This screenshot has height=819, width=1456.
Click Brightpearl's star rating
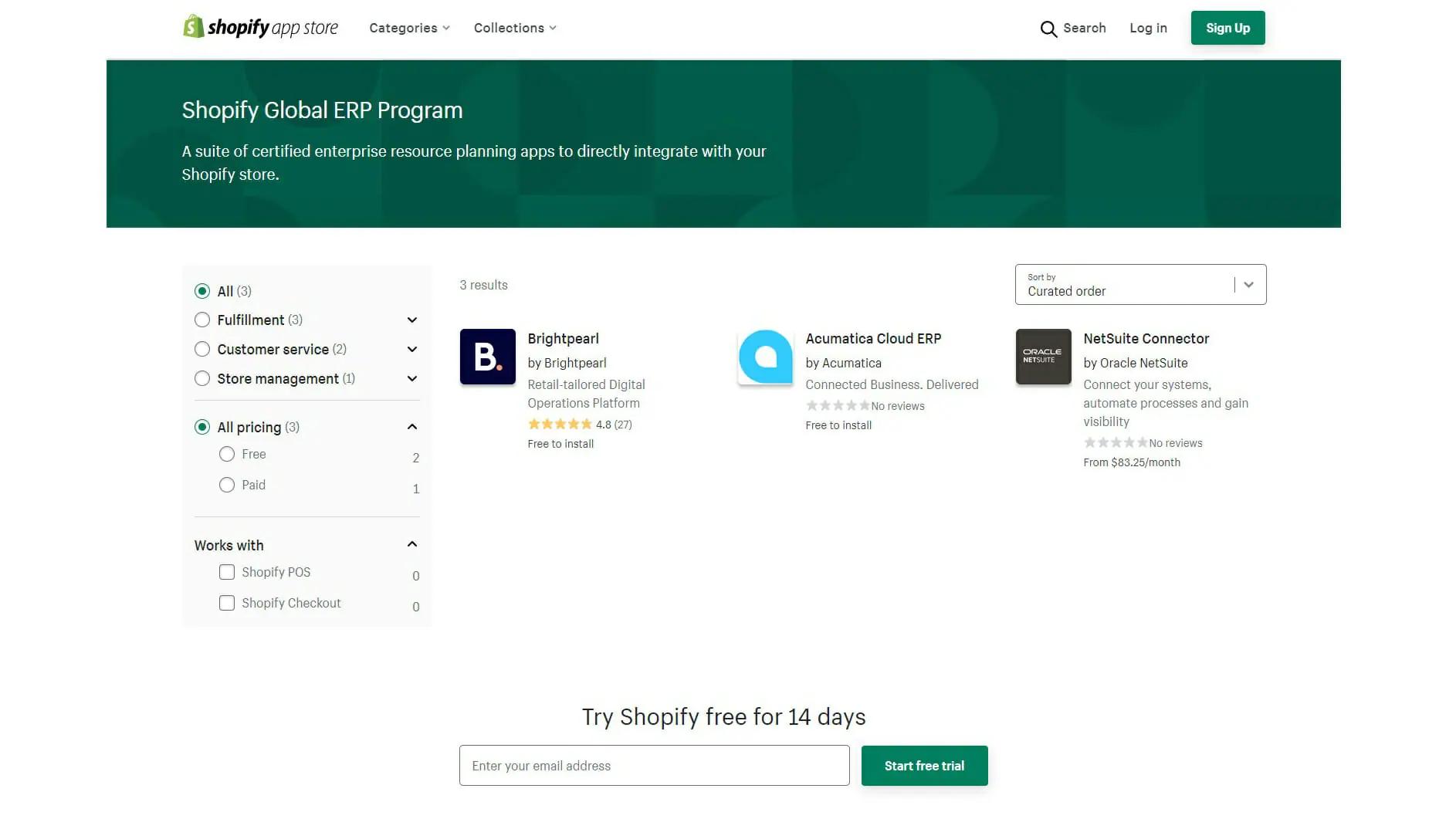(x=560, y=425)
